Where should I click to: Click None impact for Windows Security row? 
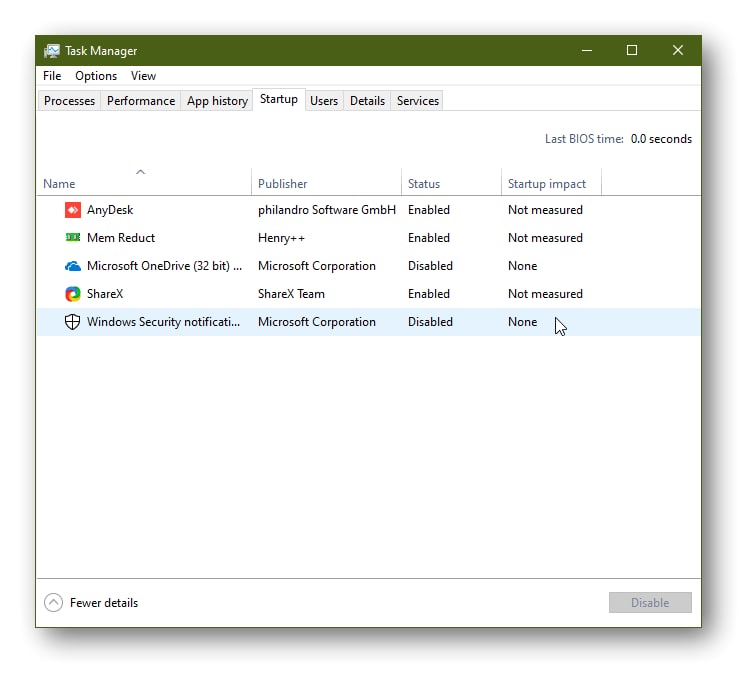523,322
